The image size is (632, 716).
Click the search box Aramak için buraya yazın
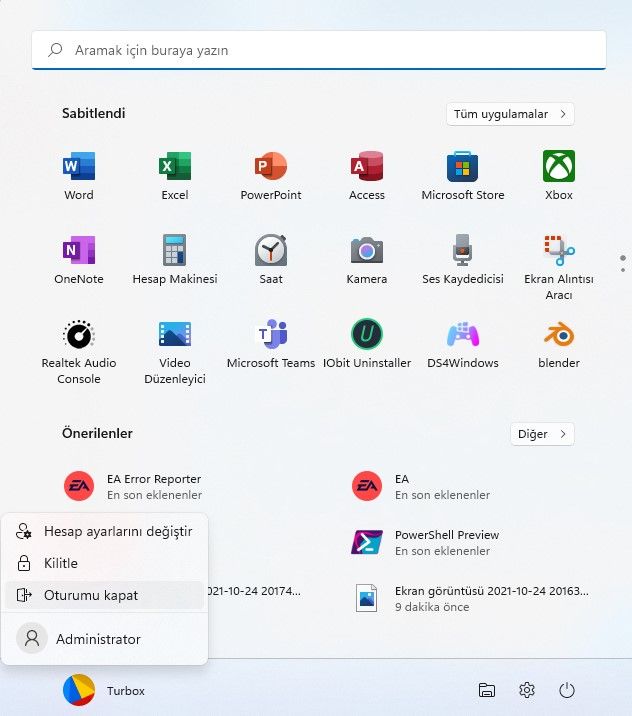(319, 50)
